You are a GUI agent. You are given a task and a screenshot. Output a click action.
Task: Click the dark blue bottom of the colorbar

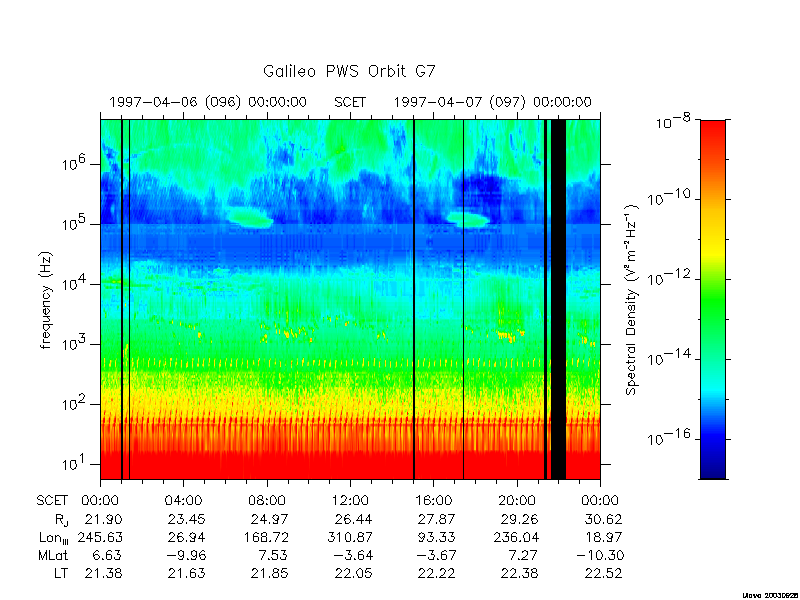(x=713, y=469)
